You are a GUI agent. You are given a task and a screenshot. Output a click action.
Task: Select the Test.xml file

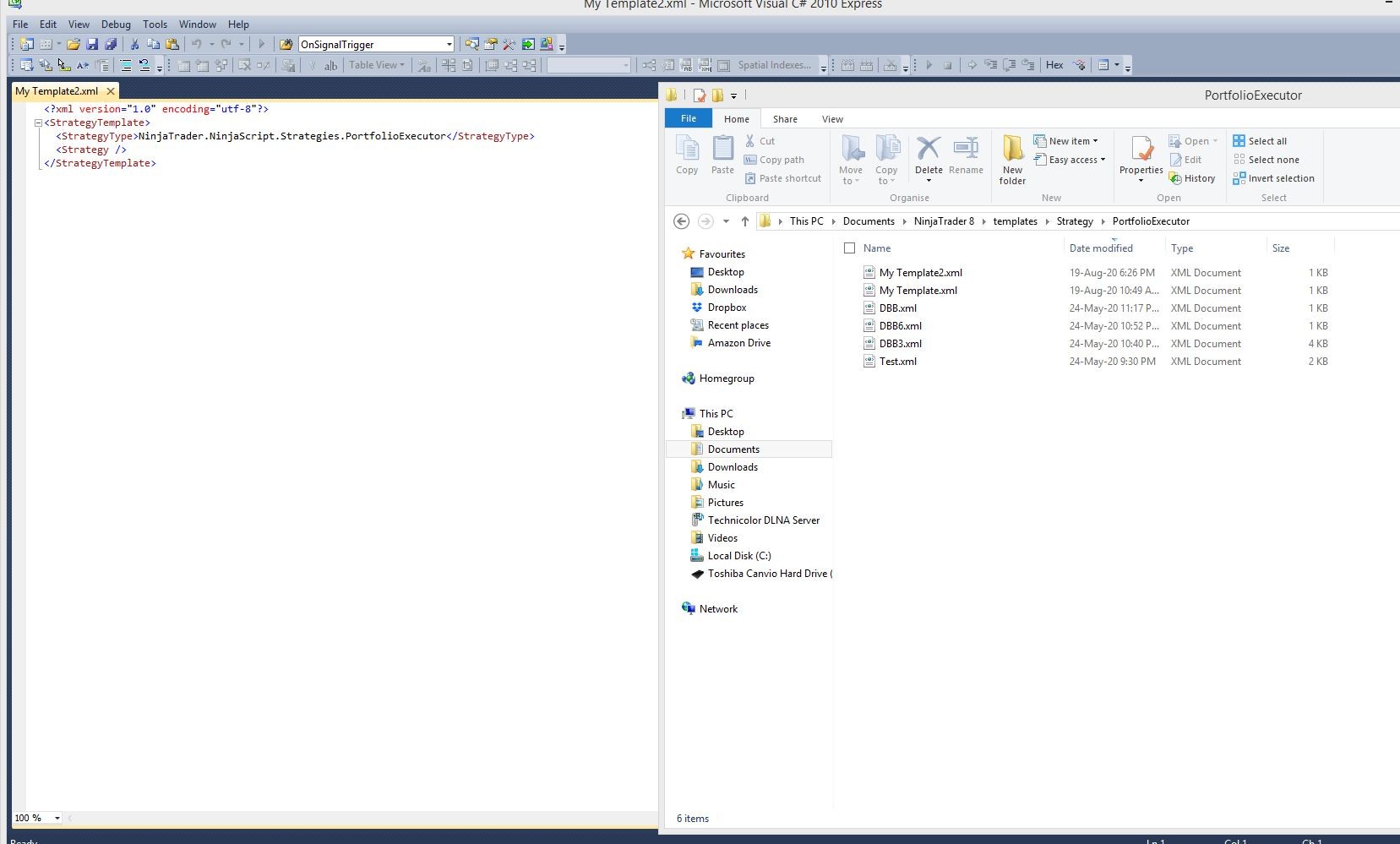[x=897, y=362]
